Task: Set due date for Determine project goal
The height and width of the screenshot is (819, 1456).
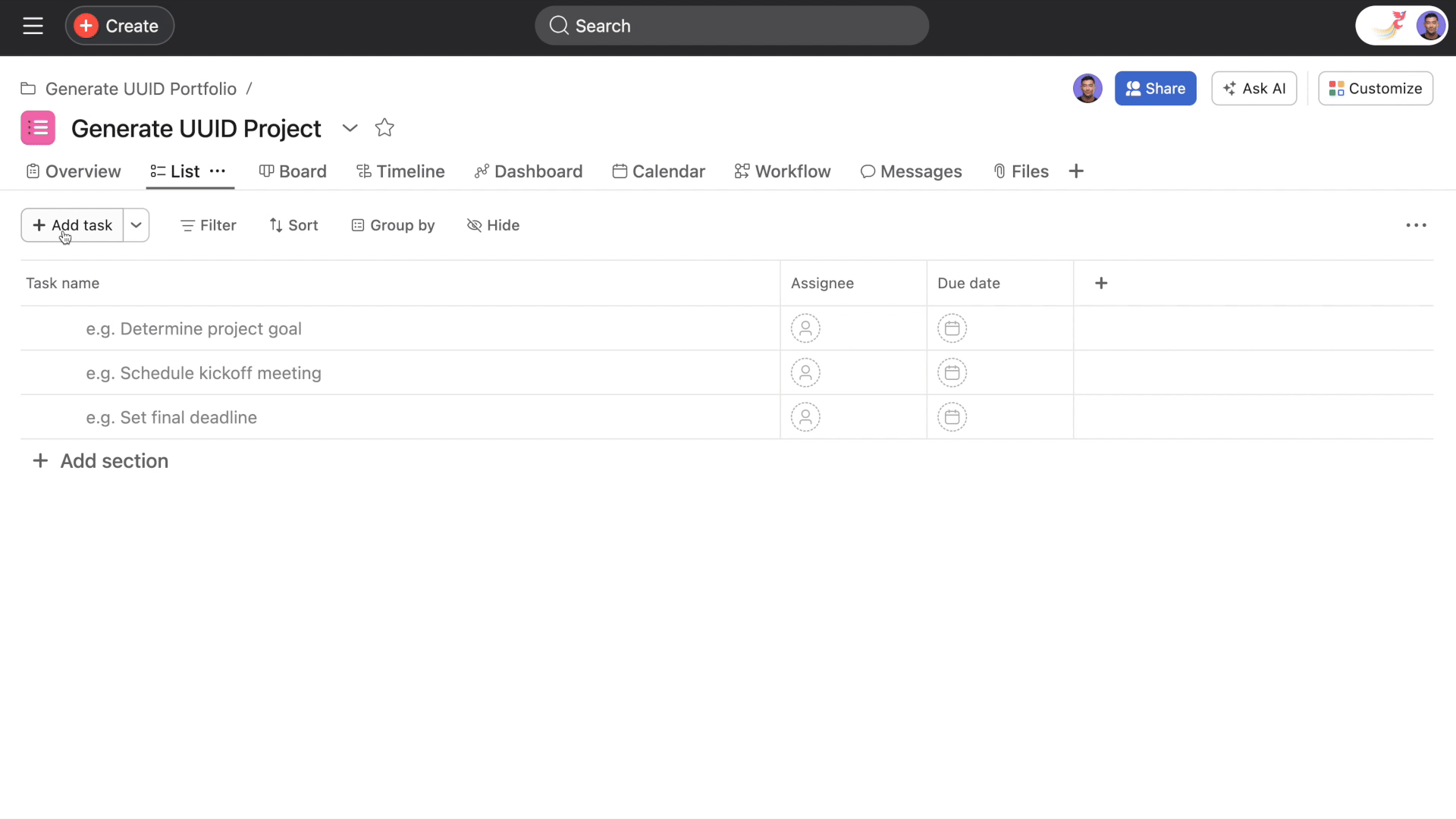Action: pos(952,329)
